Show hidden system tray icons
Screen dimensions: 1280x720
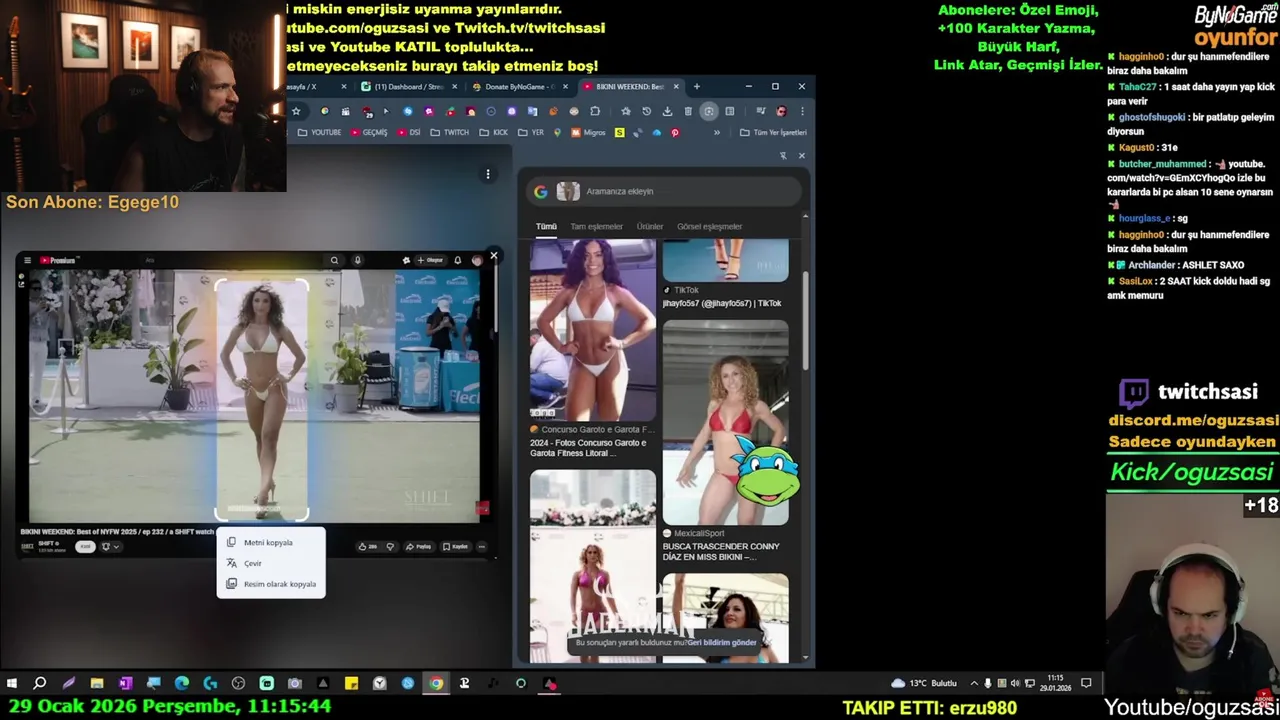(974, 683)
